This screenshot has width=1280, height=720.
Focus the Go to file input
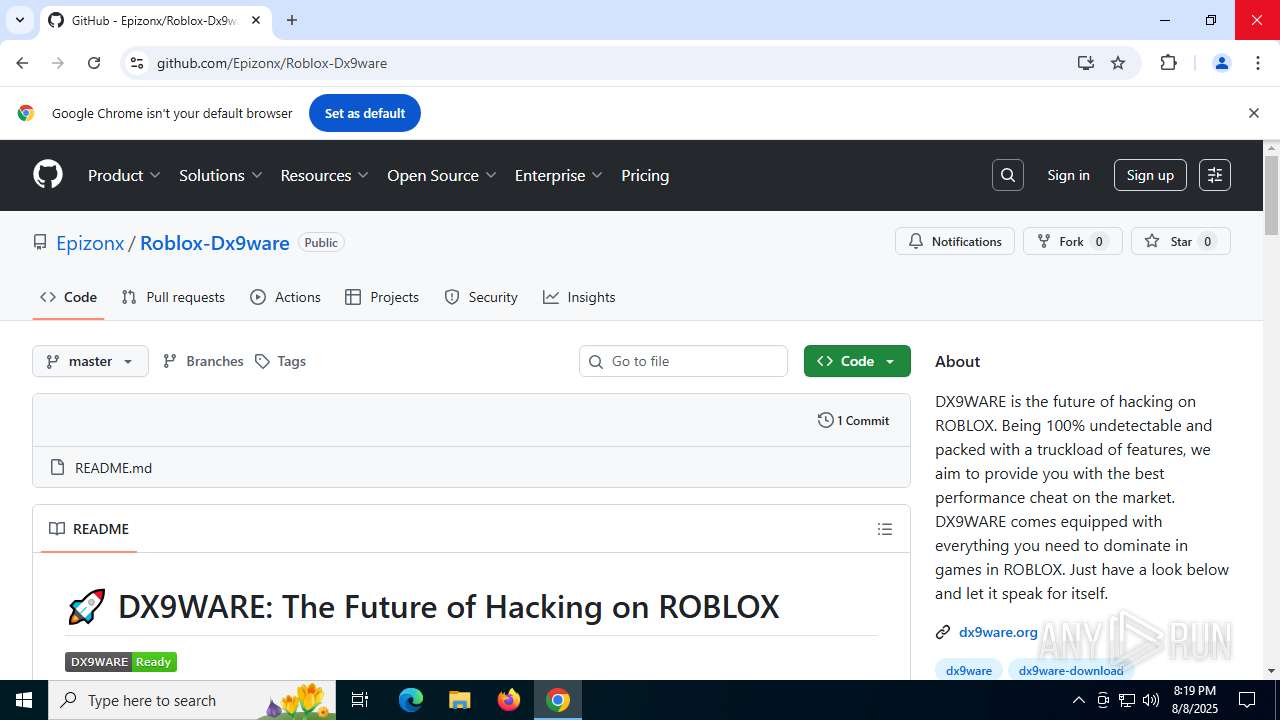tap(683, 361)
